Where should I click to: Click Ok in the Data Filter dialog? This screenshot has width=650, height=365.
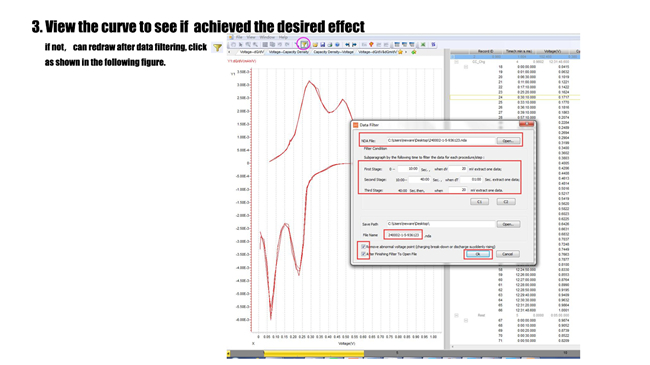pos(478,254)
